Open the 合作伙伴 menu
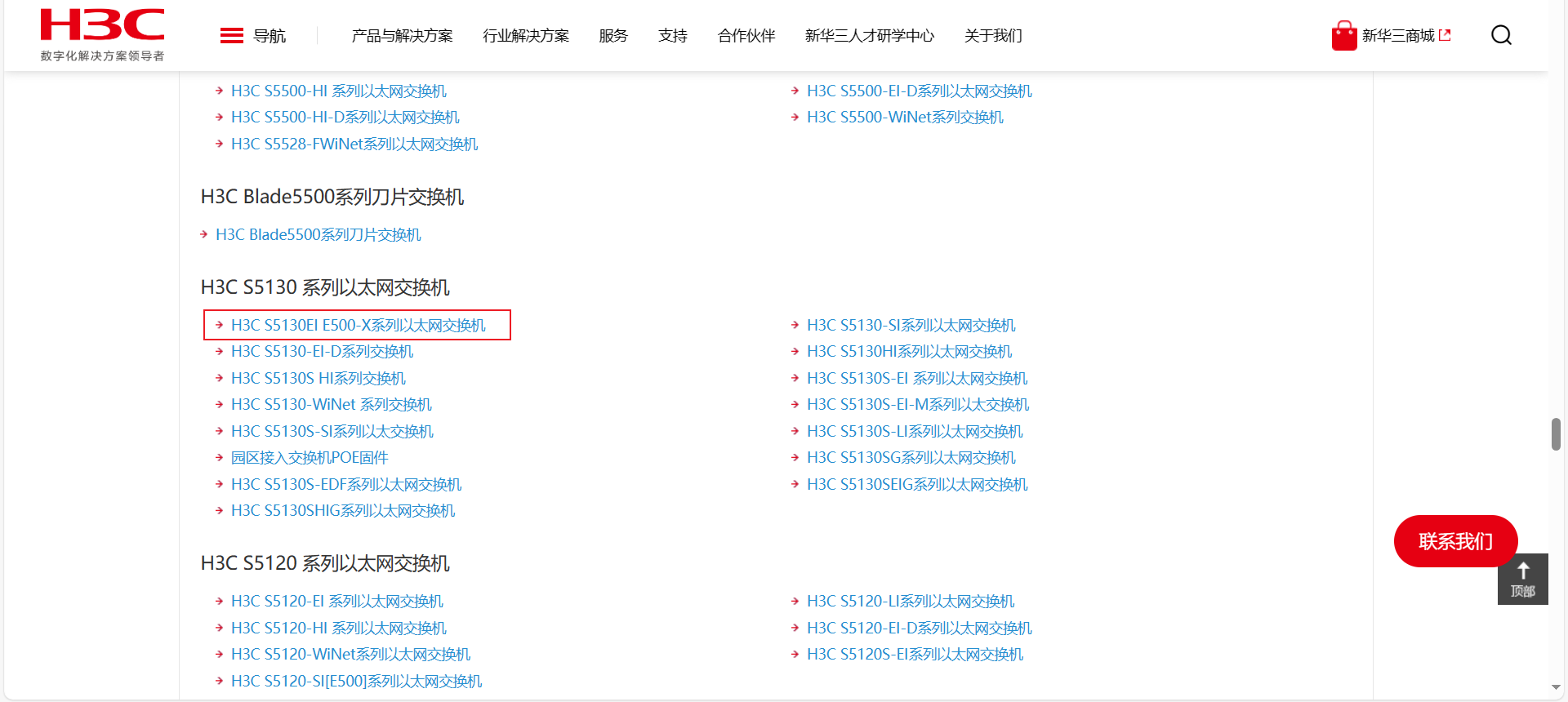 pyautogui.click(x=746, y=36)
